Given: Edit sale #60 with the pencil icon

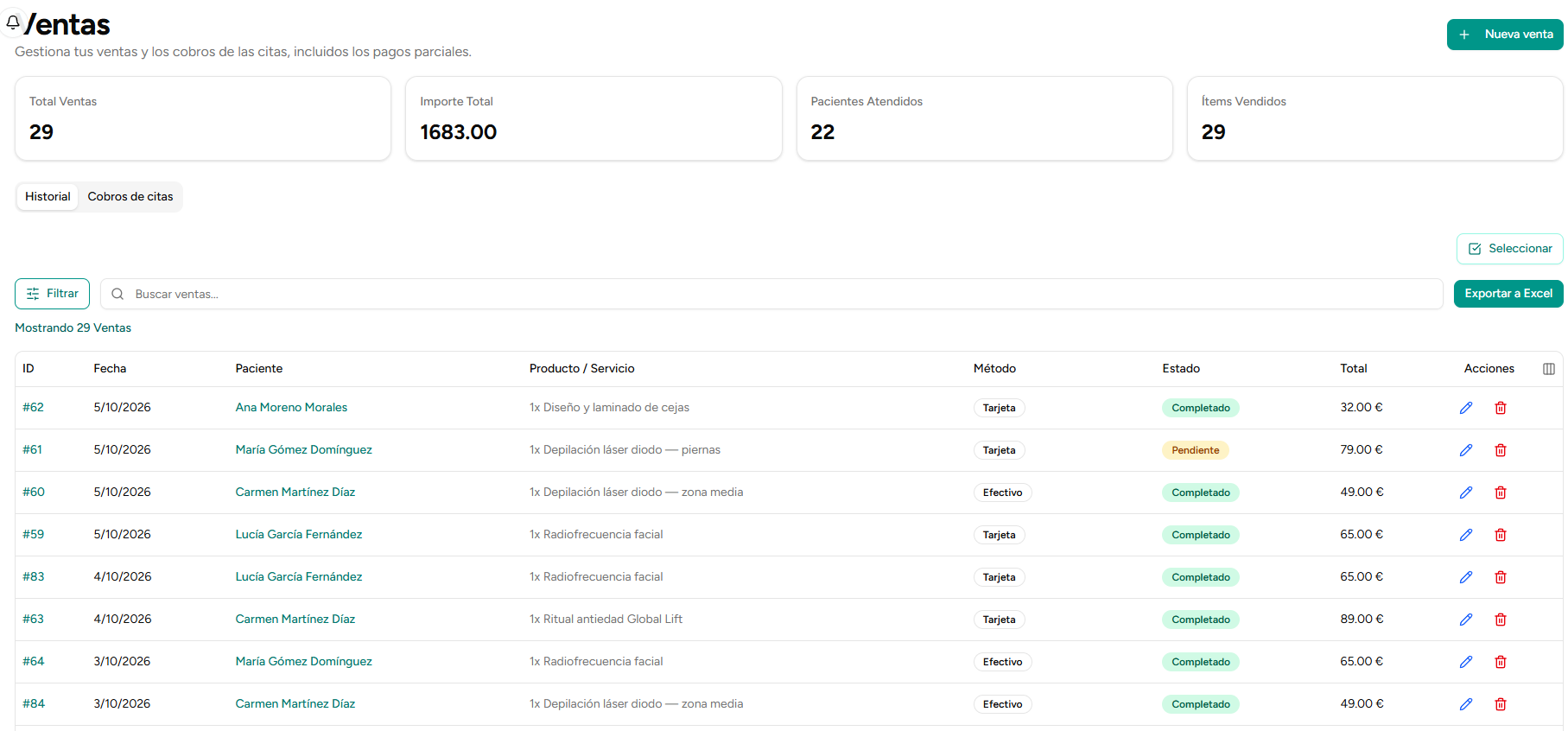Looking at the screenshot, I should (1466, 493).
